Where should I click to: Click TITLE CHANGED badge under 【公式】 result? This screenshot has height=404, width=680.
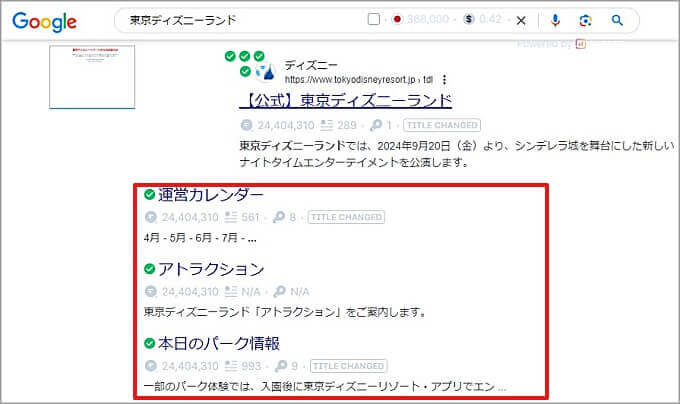click(442, 125)
